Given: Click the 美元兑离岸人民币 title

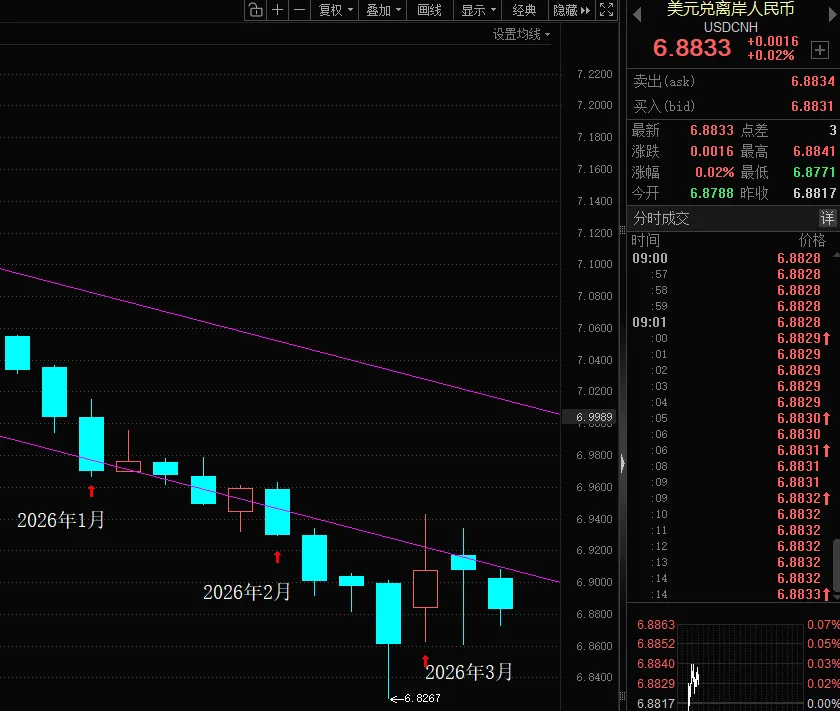Looking at the screenshot, I should [730, 9].
